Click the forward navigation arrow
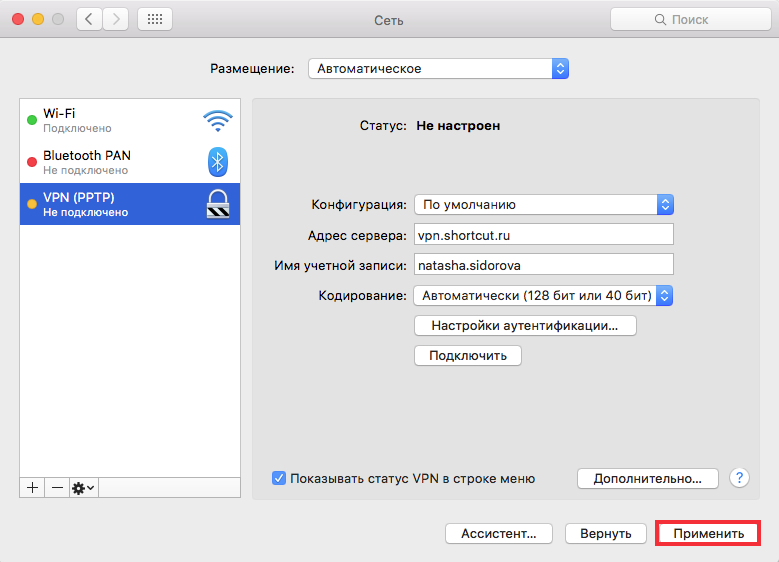Screen dimensions: 779x562 click(116, 19)
